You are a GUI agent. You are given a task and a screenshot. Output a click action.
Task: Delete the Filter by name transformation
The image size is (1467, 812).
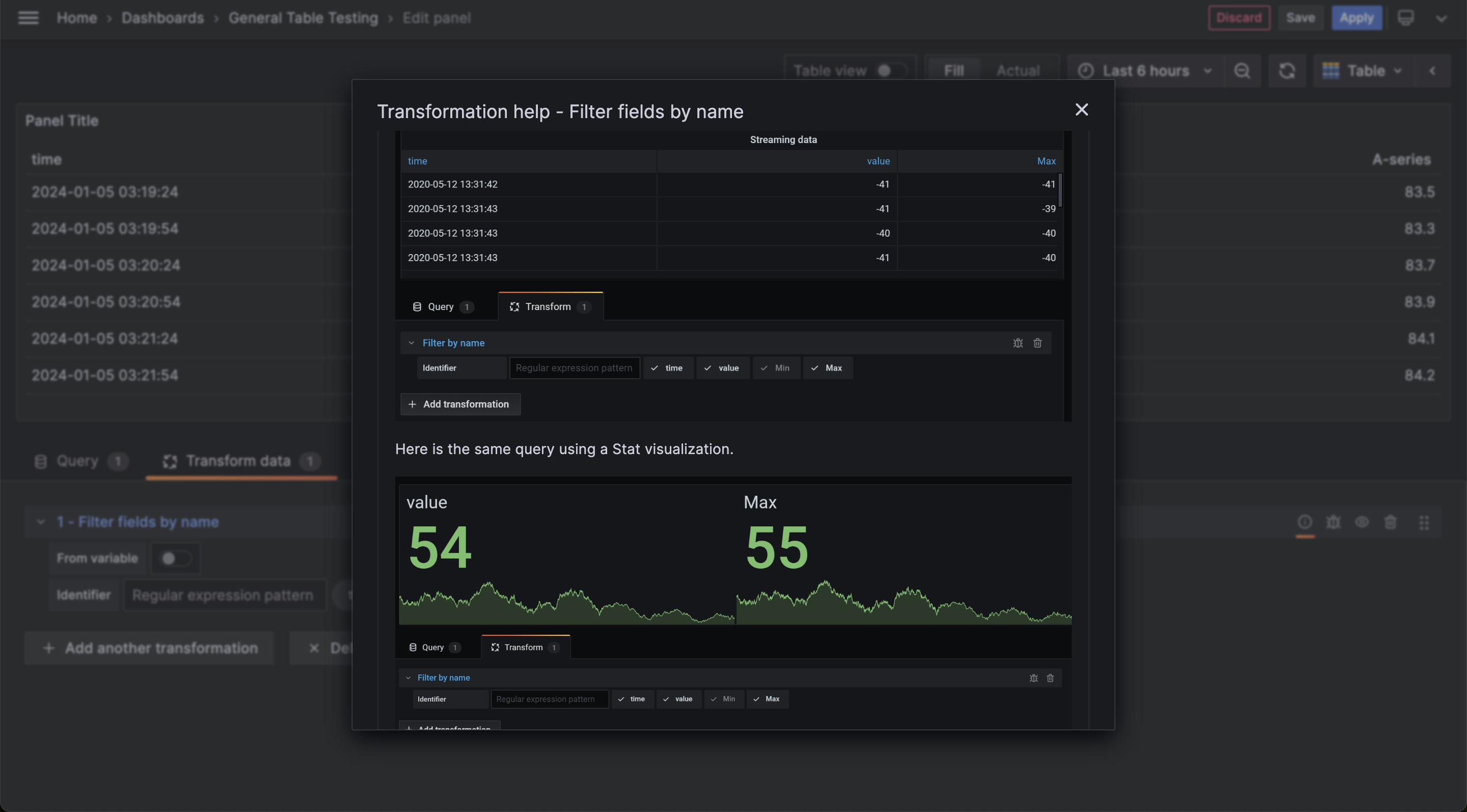1037,343
